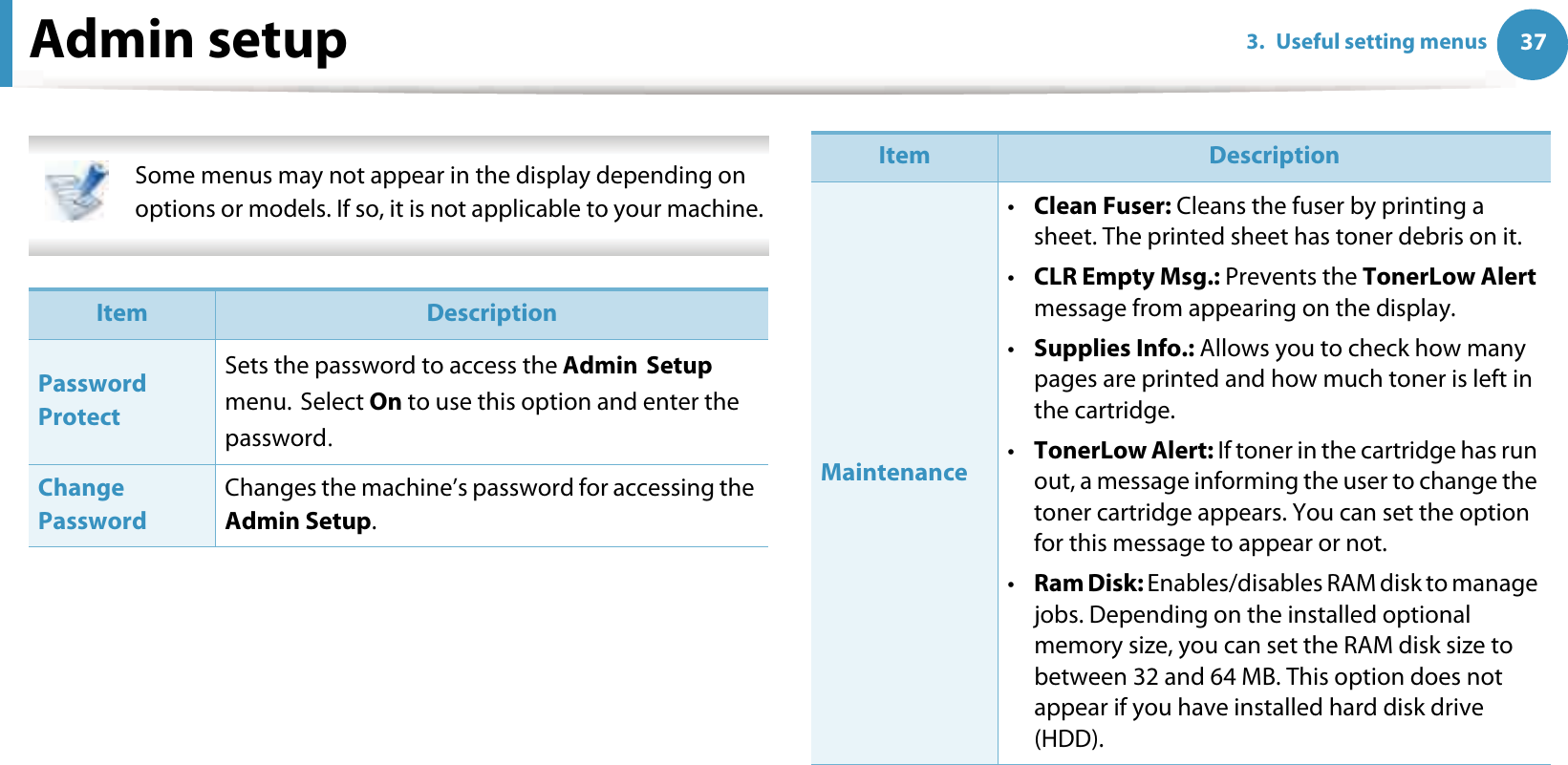
Task: Select the "Maintenance" item cell
Action: click(x=893, y=473)
